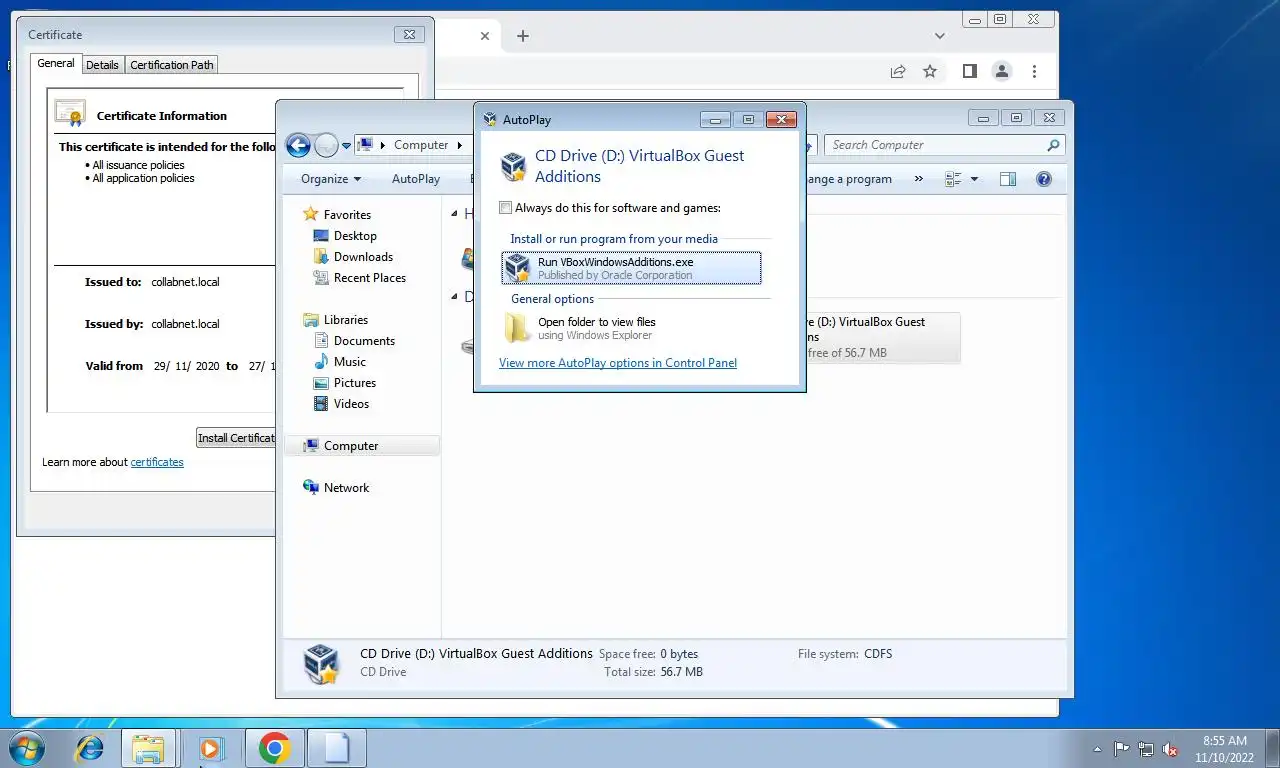
Task: Open Windows Explorer taskbar button
Action: tap(148, 748)
